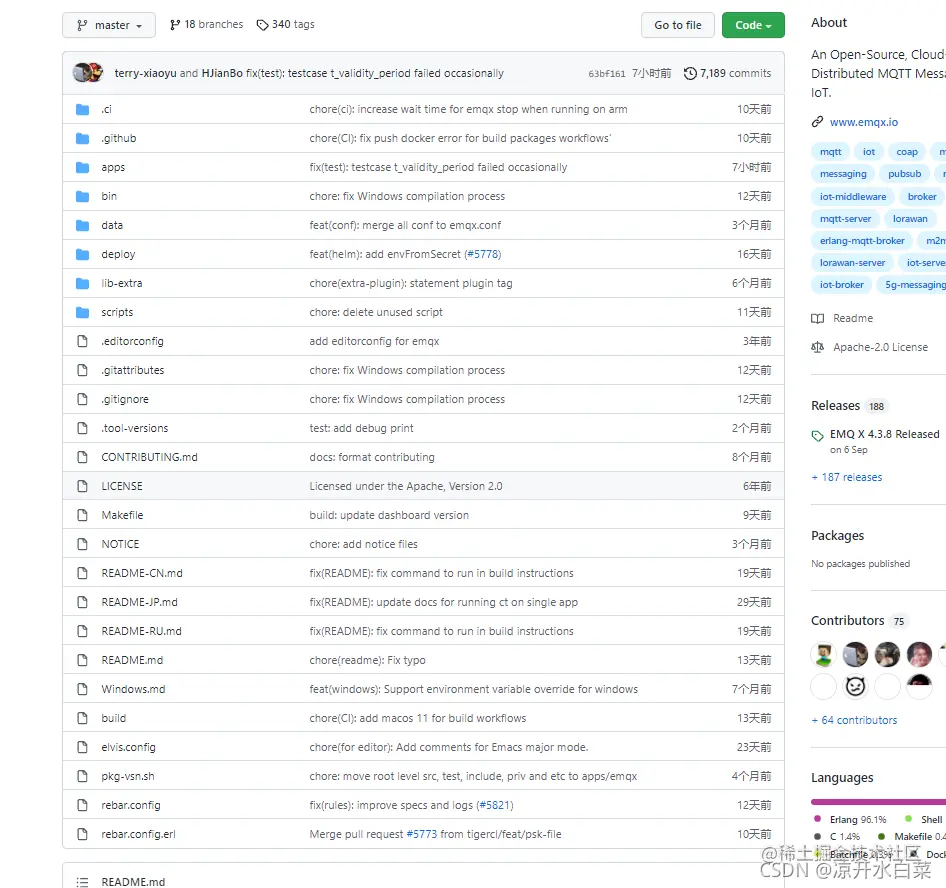
Task: Click the file icon beside CONTRIBUTING.md
Action: click(83, 457)
